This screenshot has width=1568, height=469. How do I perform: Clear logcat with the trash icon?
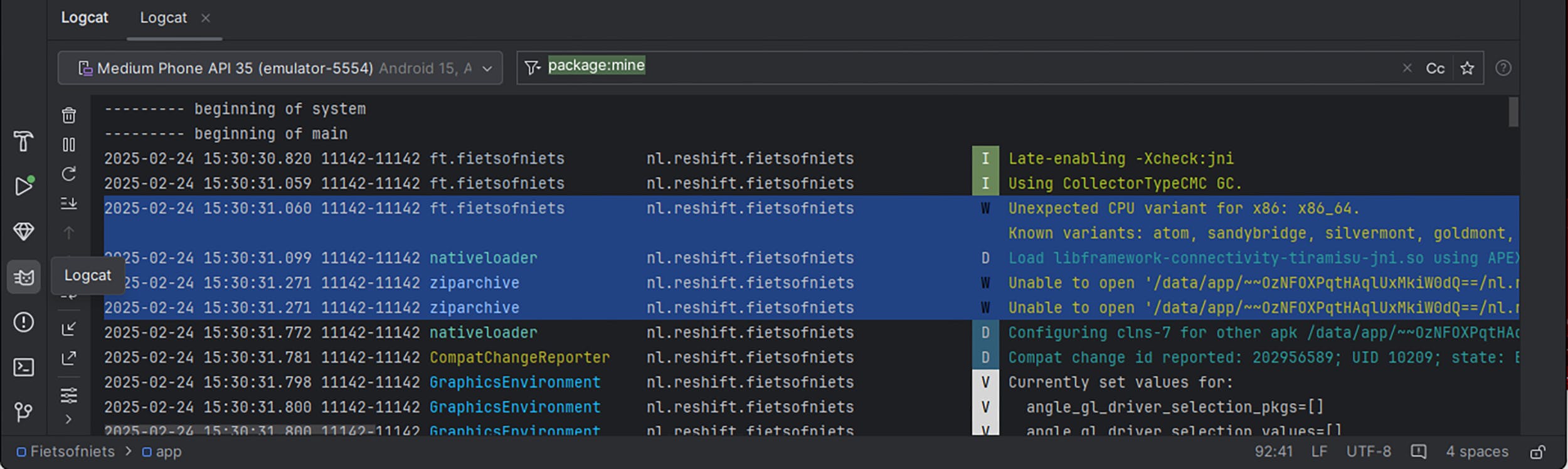coord(69,115)
